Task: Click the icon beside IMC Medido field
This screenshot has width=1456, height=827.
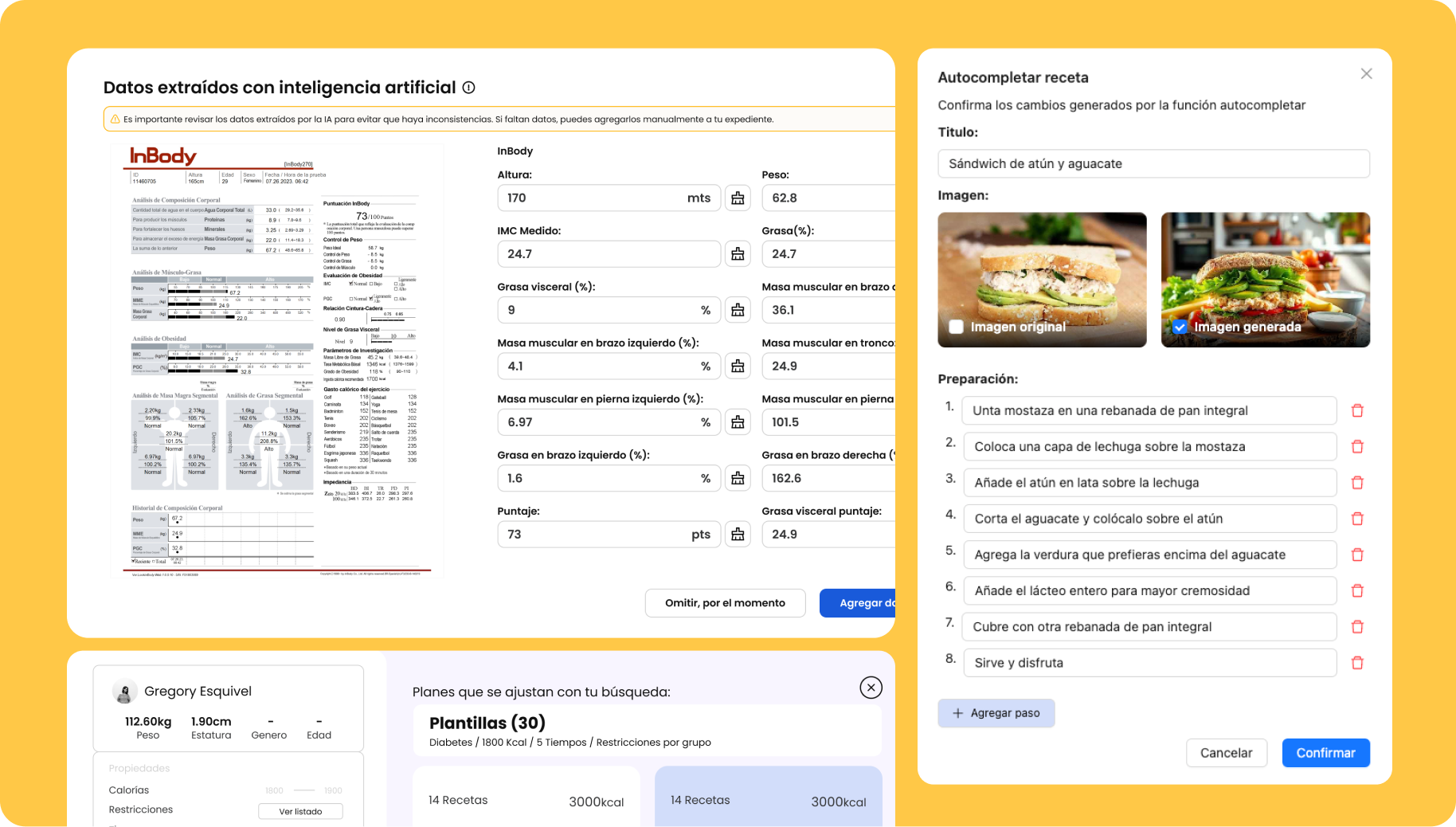Action: (738, 254)
